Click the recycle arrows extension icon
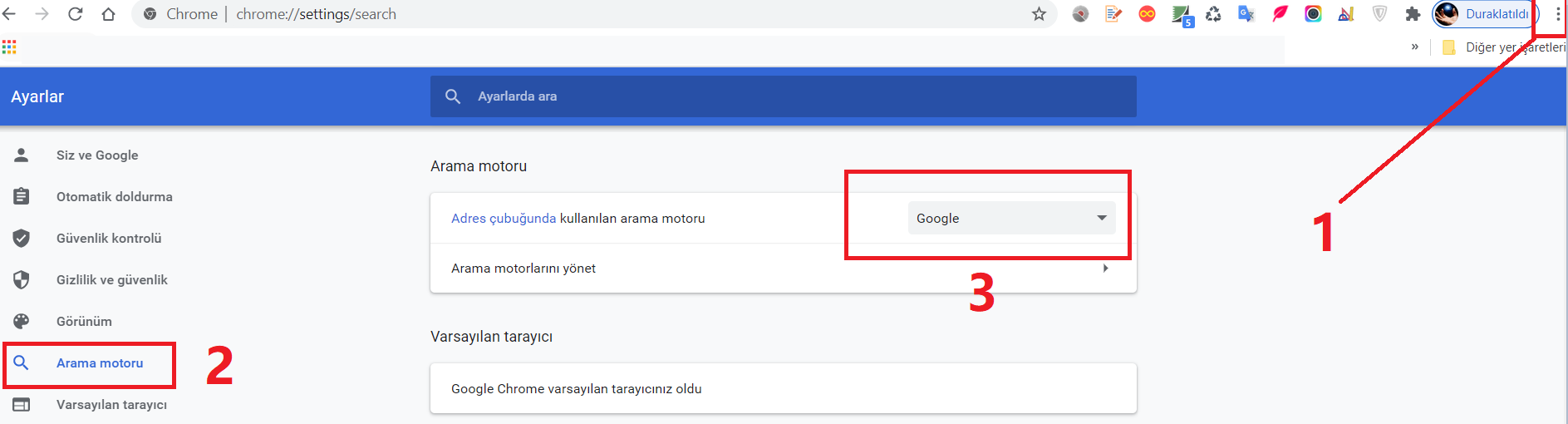This screenshot has height=424, width=1568. tap(1213, 14)
